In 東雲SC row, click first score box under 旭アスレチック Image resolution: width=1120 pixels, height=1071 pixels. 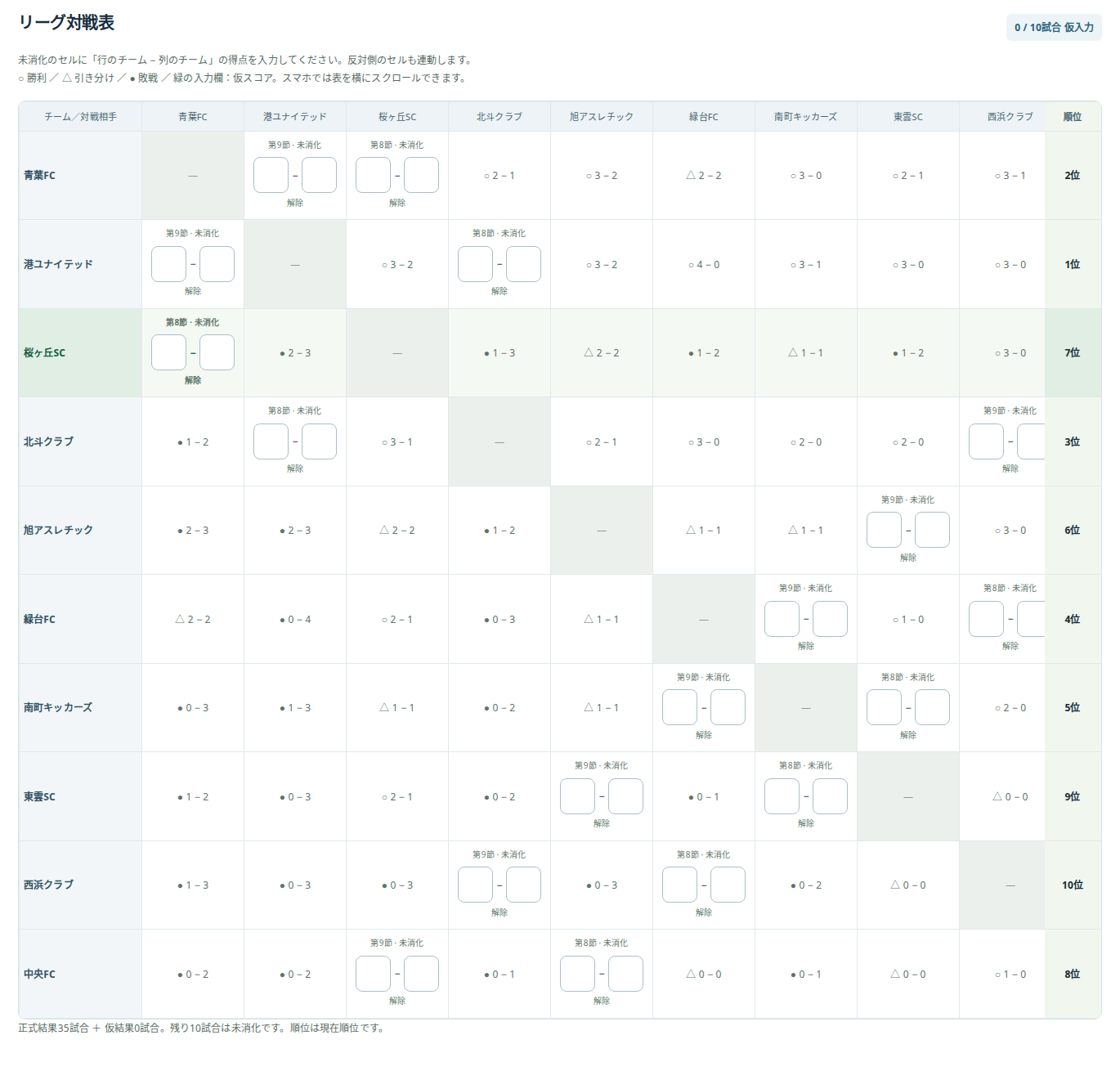[x=577, y=796]
